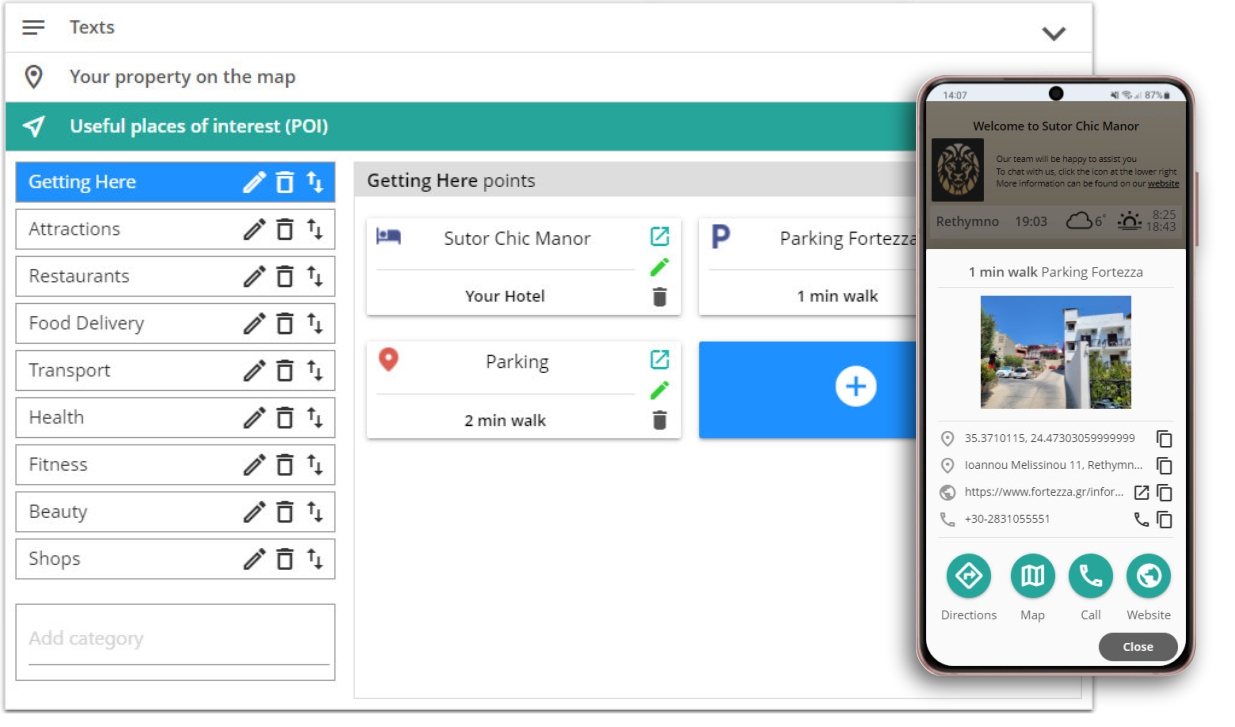Select the Shops category
The height and width of the screenshot is (727, 1235).
(x=55, y=559)
